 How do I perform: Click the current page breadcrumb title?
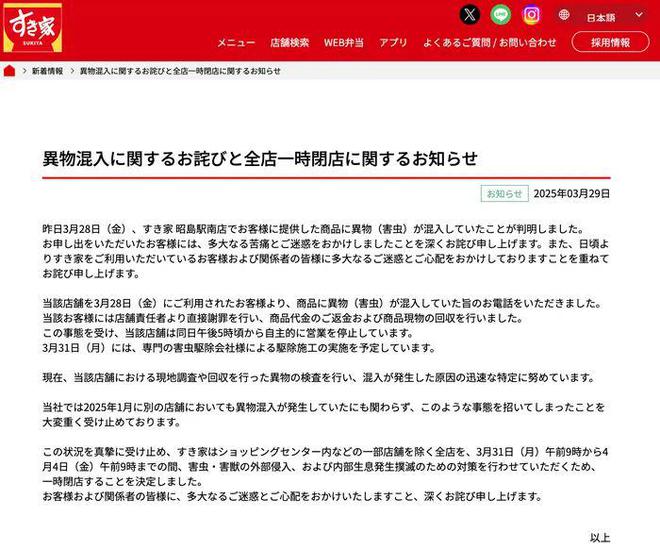pyautogui.click(x=180, y=71)
